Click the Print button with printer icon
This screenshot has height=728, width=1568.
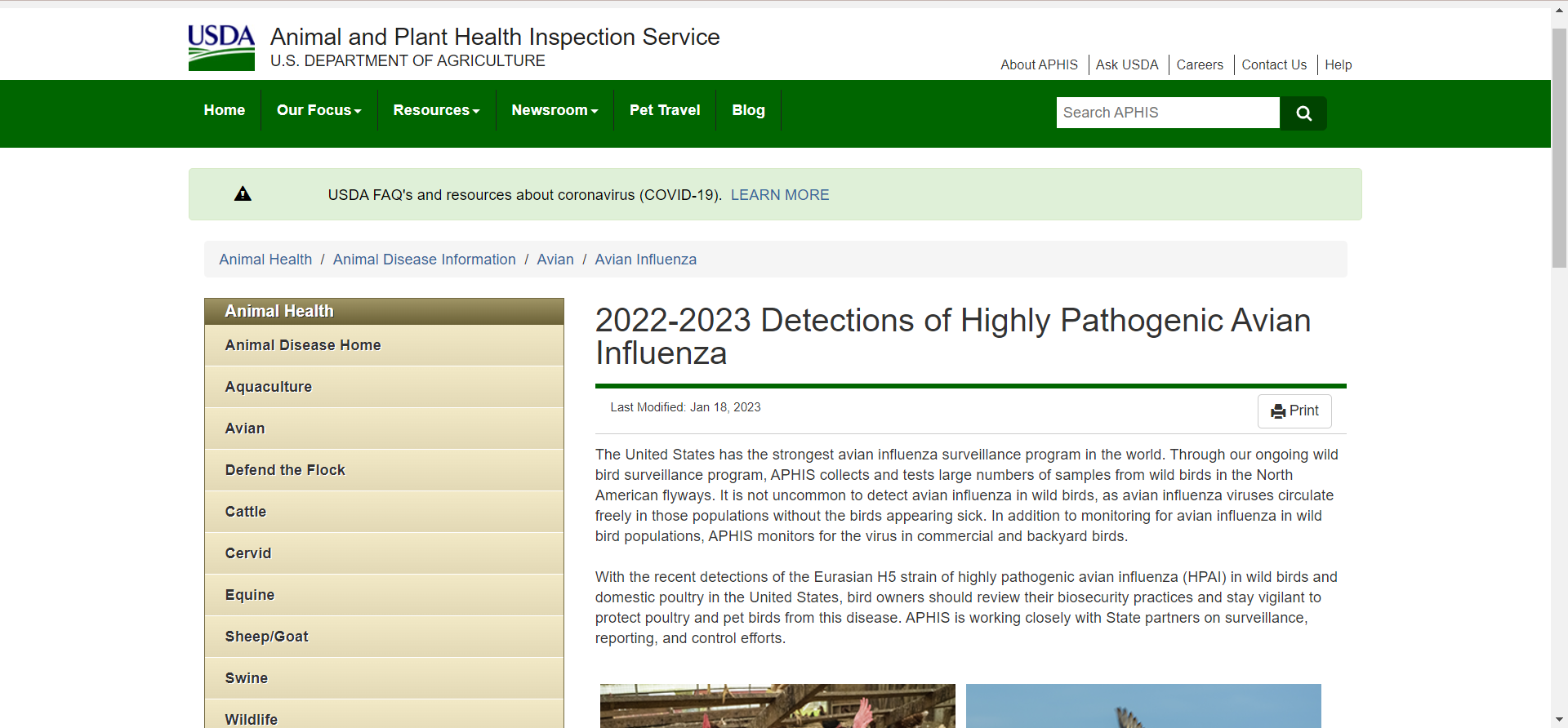click(1294, 411)
